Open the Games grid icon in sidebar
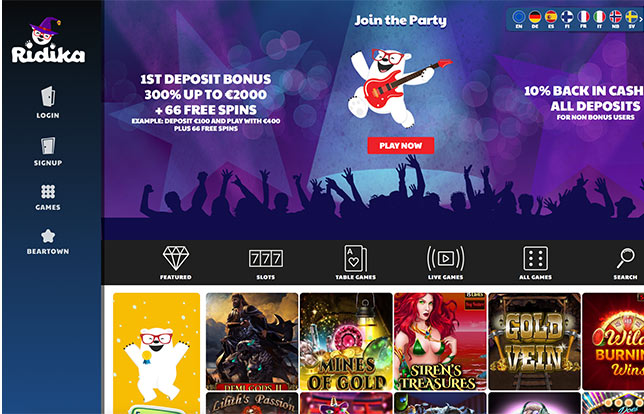The image size is (644, 414). [x=48, y=191]
